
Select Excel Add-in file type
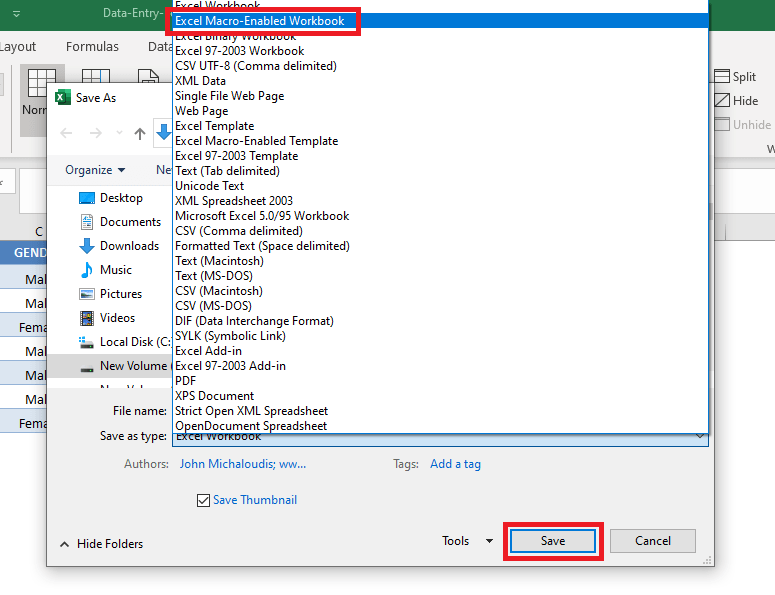point(440,350)
